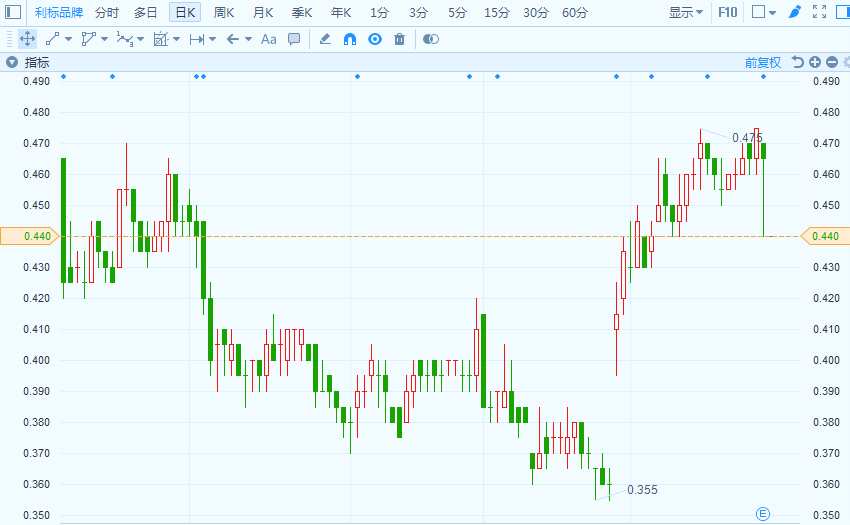Select the polygon channel drawing tool
Viewport: 850px width, 525px height.
tap(88, 39)
